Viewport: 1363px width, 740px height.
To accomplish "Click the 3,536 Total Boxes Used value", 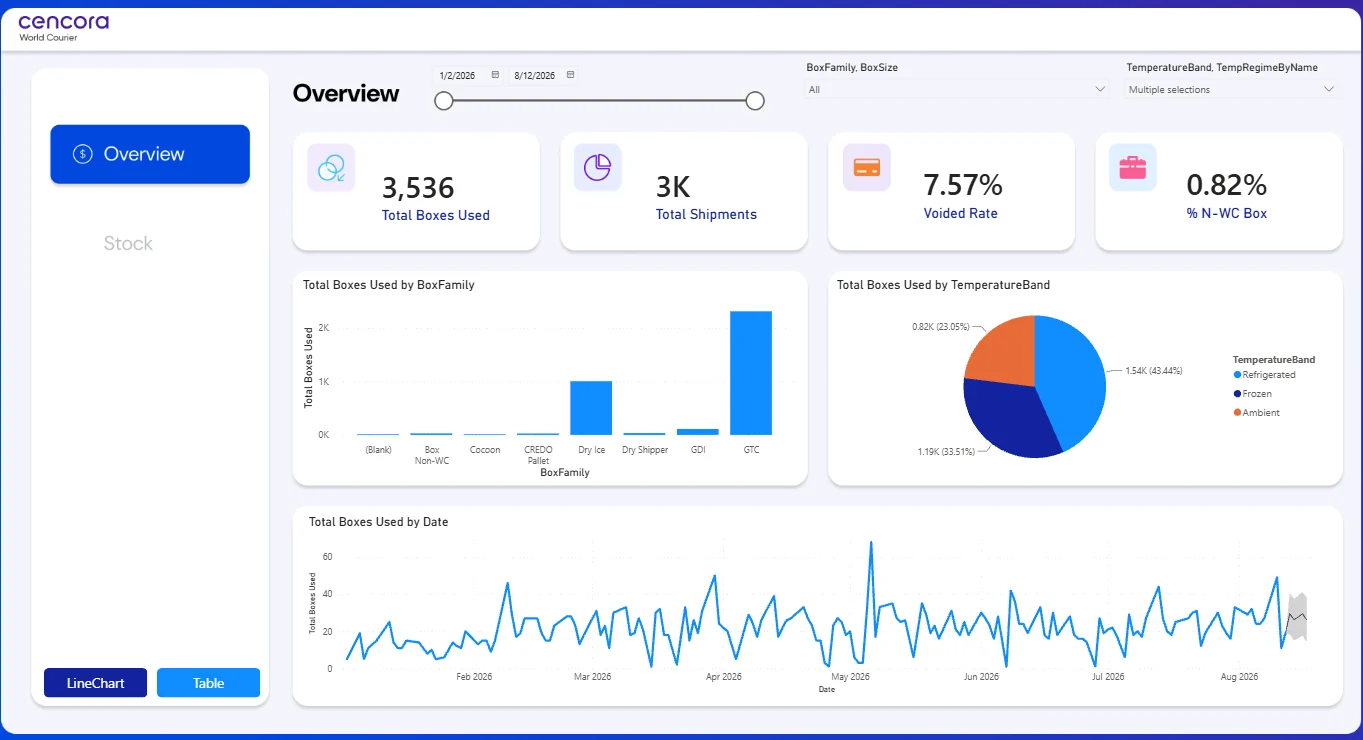I will [x=418, y=188].
